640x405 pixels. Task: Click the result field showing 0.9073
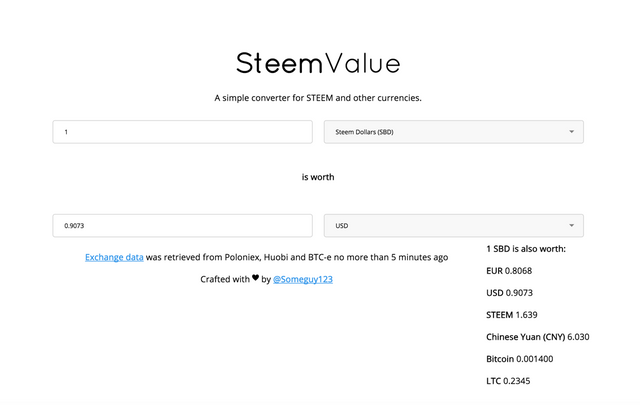[182, 225]
